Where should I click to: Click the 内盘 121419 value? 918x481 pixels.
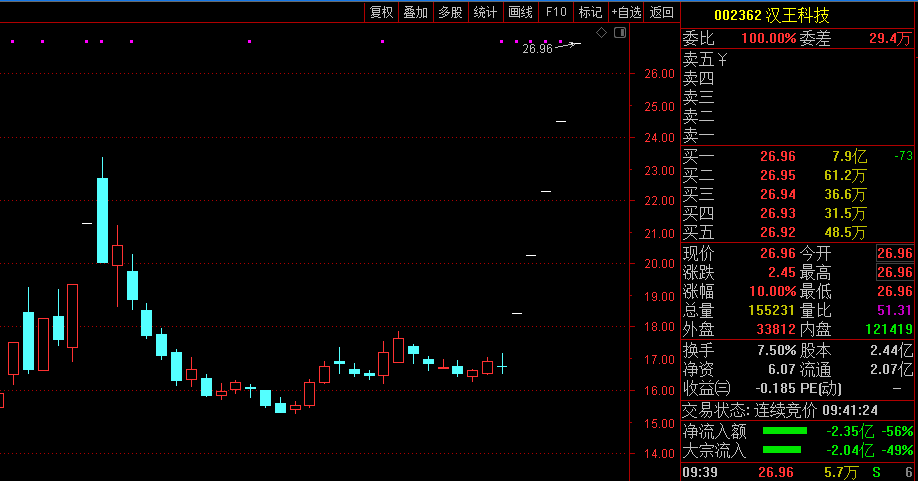pyautogui.click(x=889, y=329)
